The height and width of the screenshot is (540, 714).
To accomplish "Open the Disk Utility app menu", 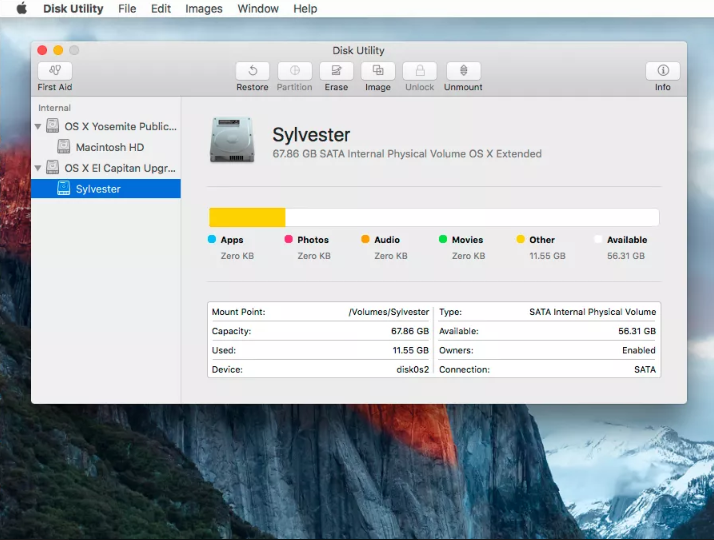I will [73, 9].
